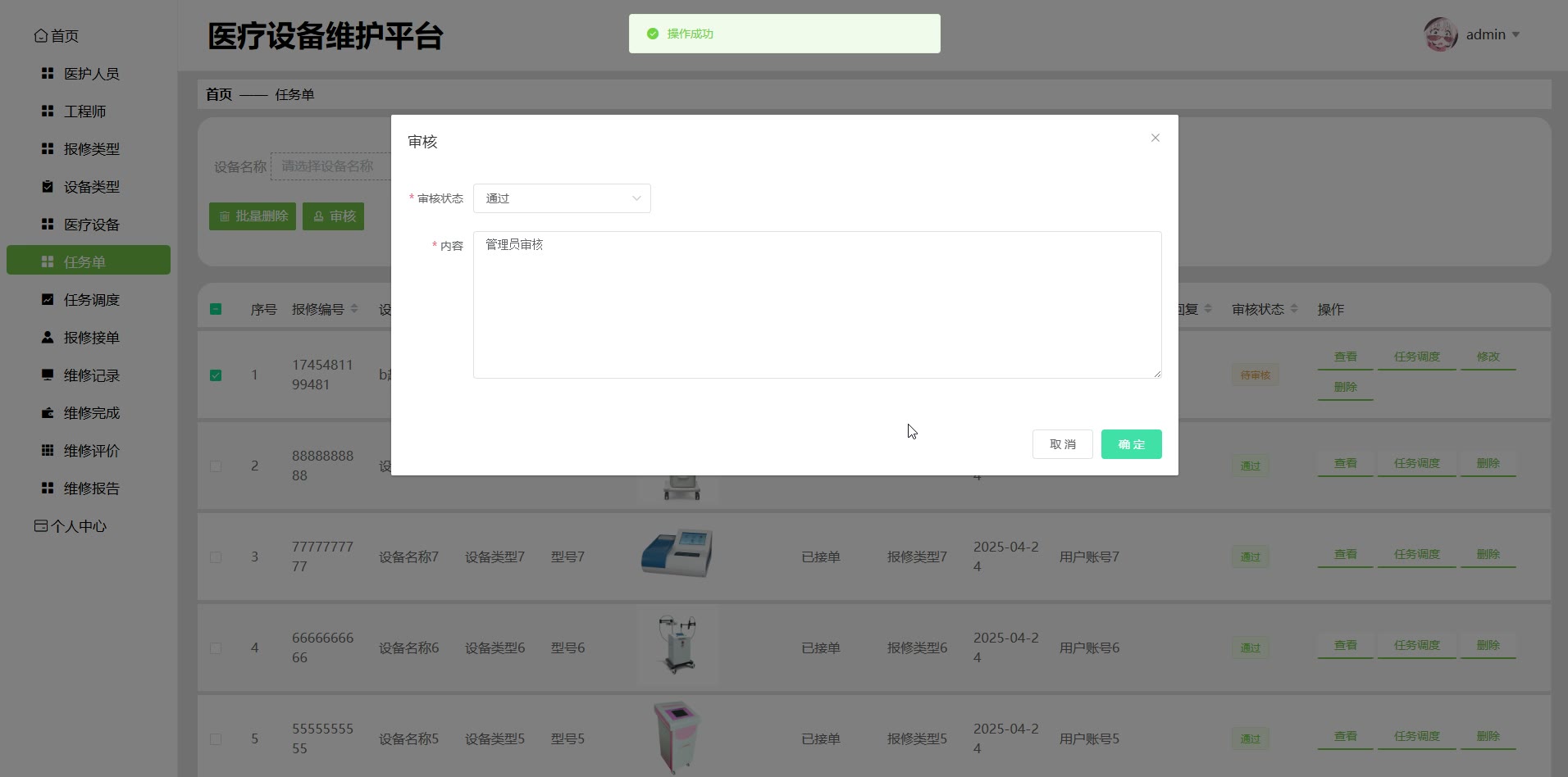Go to the 维修报告 menu item
The height and width of the screenshot is (777, 1568).
pyautogui.click(x=91, y=488)
